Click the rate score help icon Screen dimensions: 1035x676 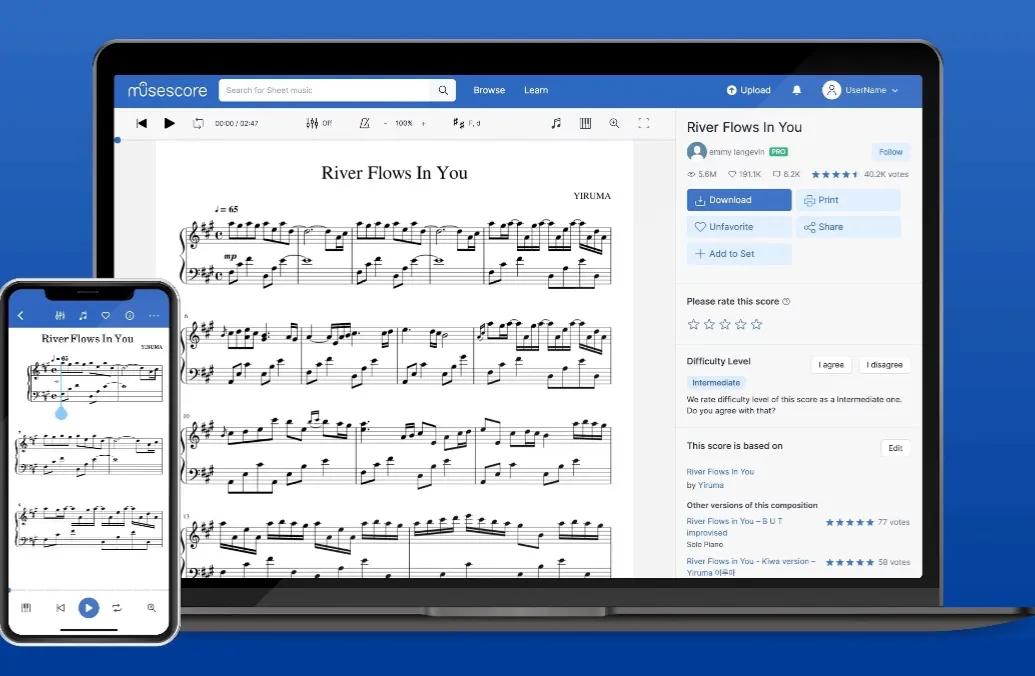tap(786, 302)
